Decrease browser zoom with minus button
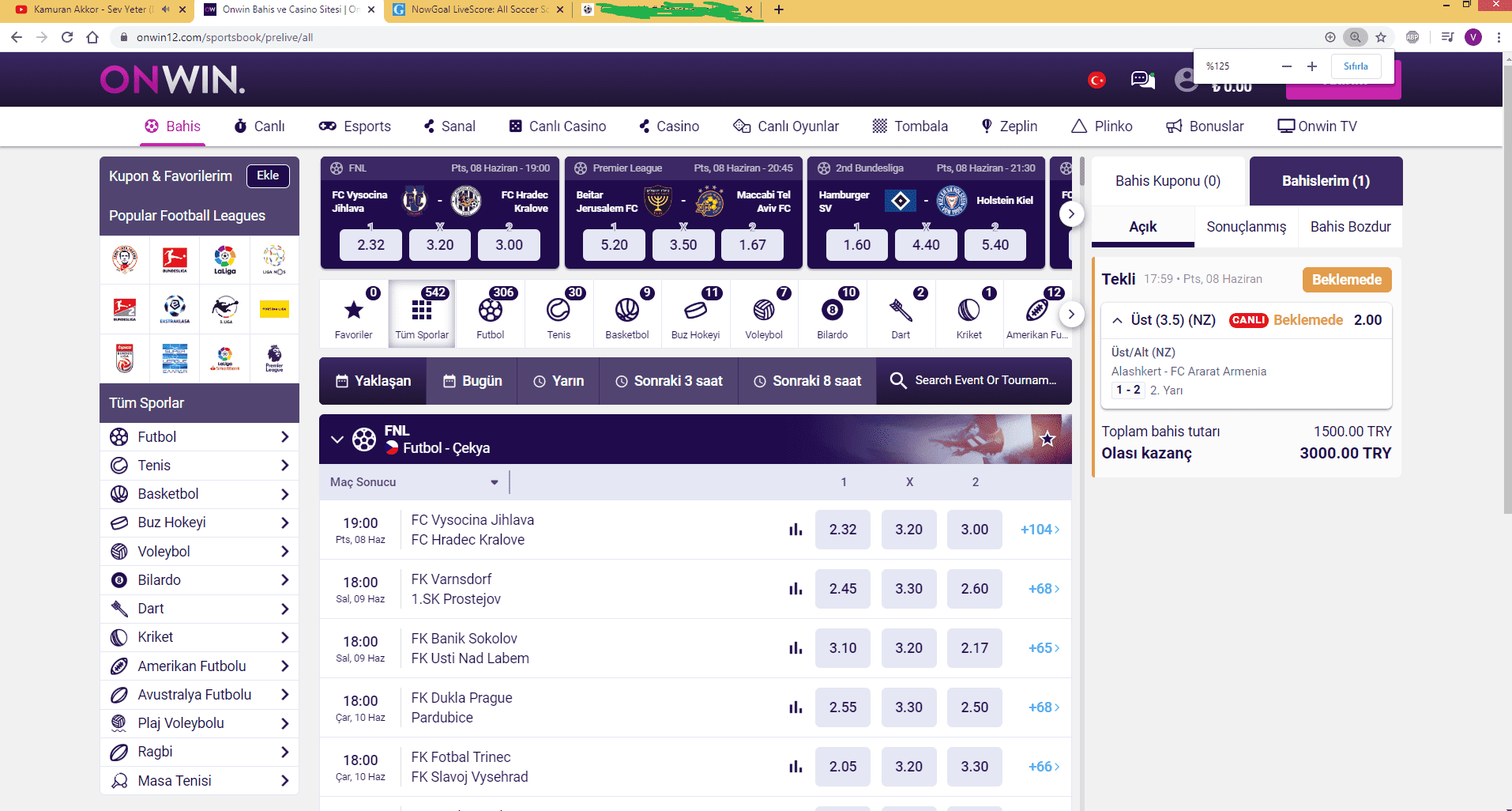The image size is (1512, 811). (1287, 66)
